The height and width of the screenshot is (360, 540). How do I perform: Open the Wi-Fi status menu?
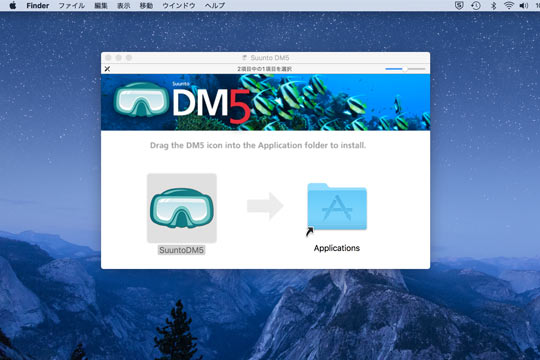509,6
